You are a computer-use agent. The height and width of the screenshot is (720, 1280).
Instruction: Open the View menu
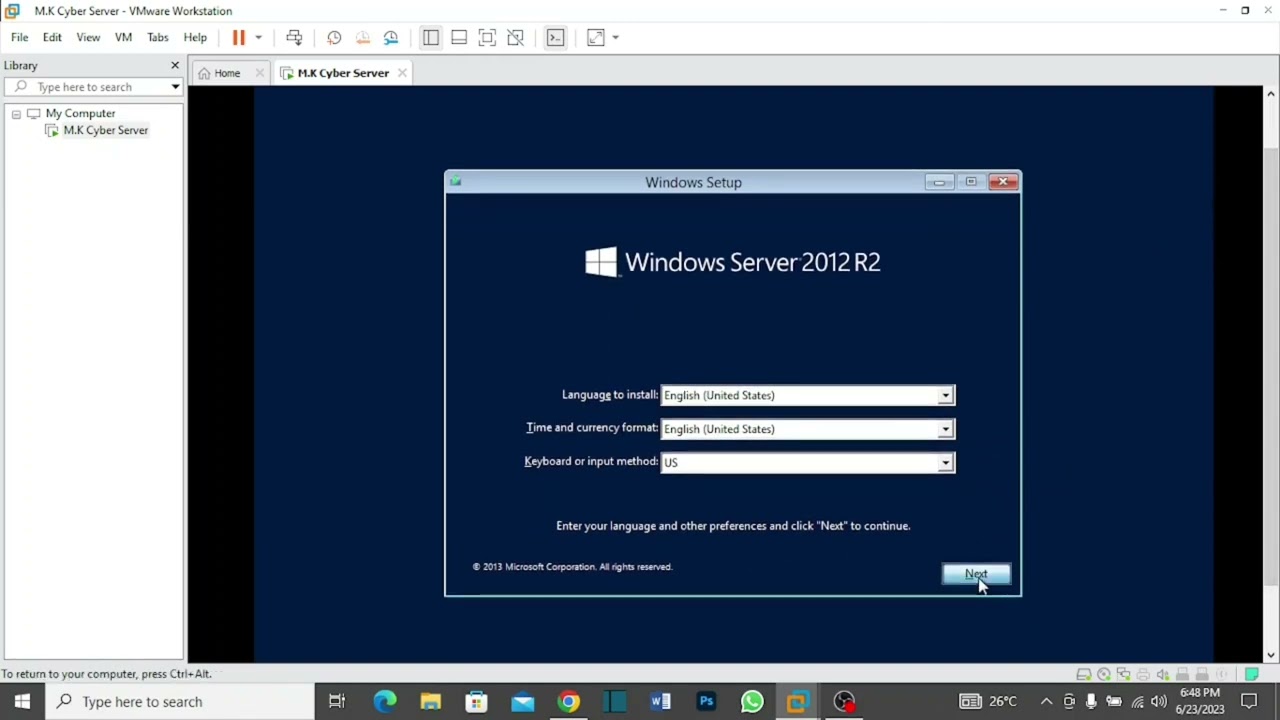88,37
